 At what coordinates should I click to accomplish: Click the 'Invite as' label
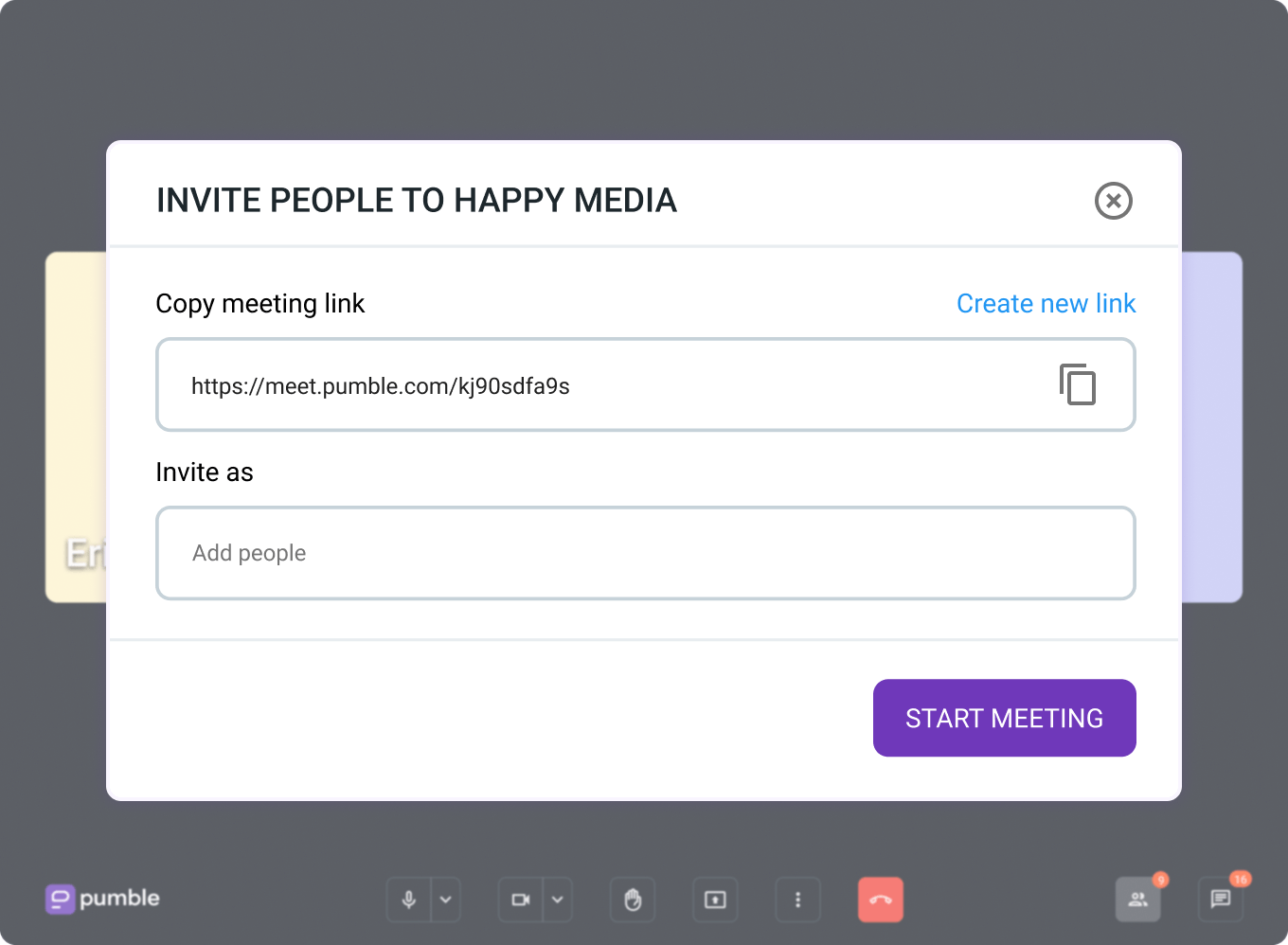click(x=205, y=472)
